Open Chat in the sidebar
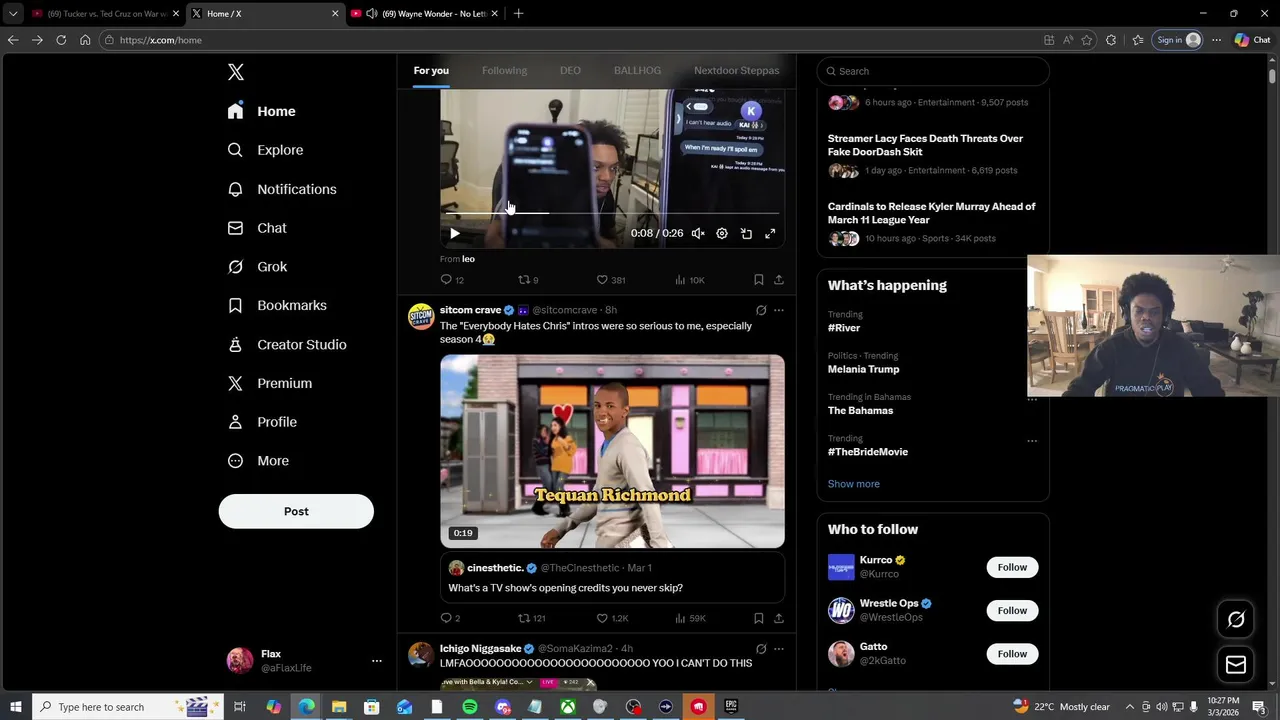The image size is (1280, 720). pyautogui.click(x=257, y=228)
